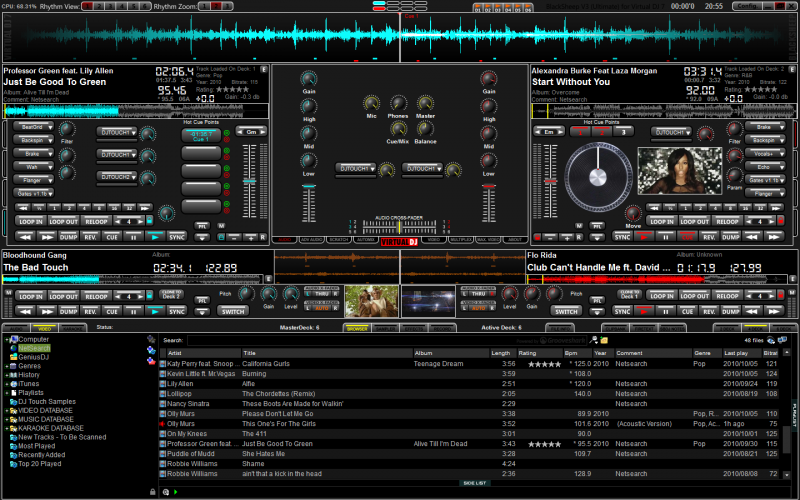The image size is (800, 500).
Task: Click the Master volume knob
Action: [425, 104]
